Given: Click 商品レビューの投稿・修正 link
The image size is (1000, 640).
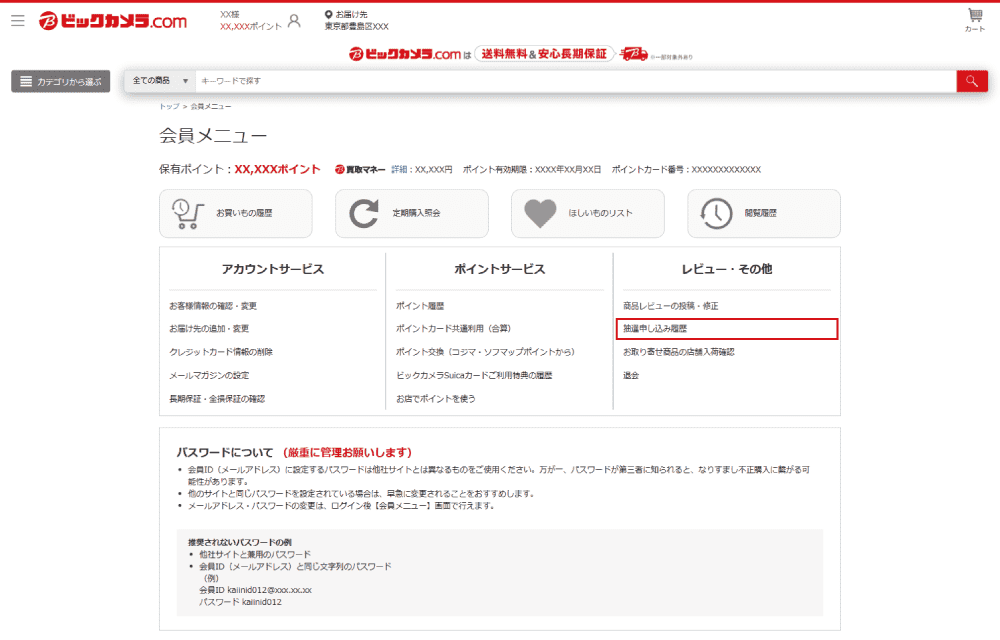Looking at the screenshot, I should pyautogui.click(x=670, y=306).
